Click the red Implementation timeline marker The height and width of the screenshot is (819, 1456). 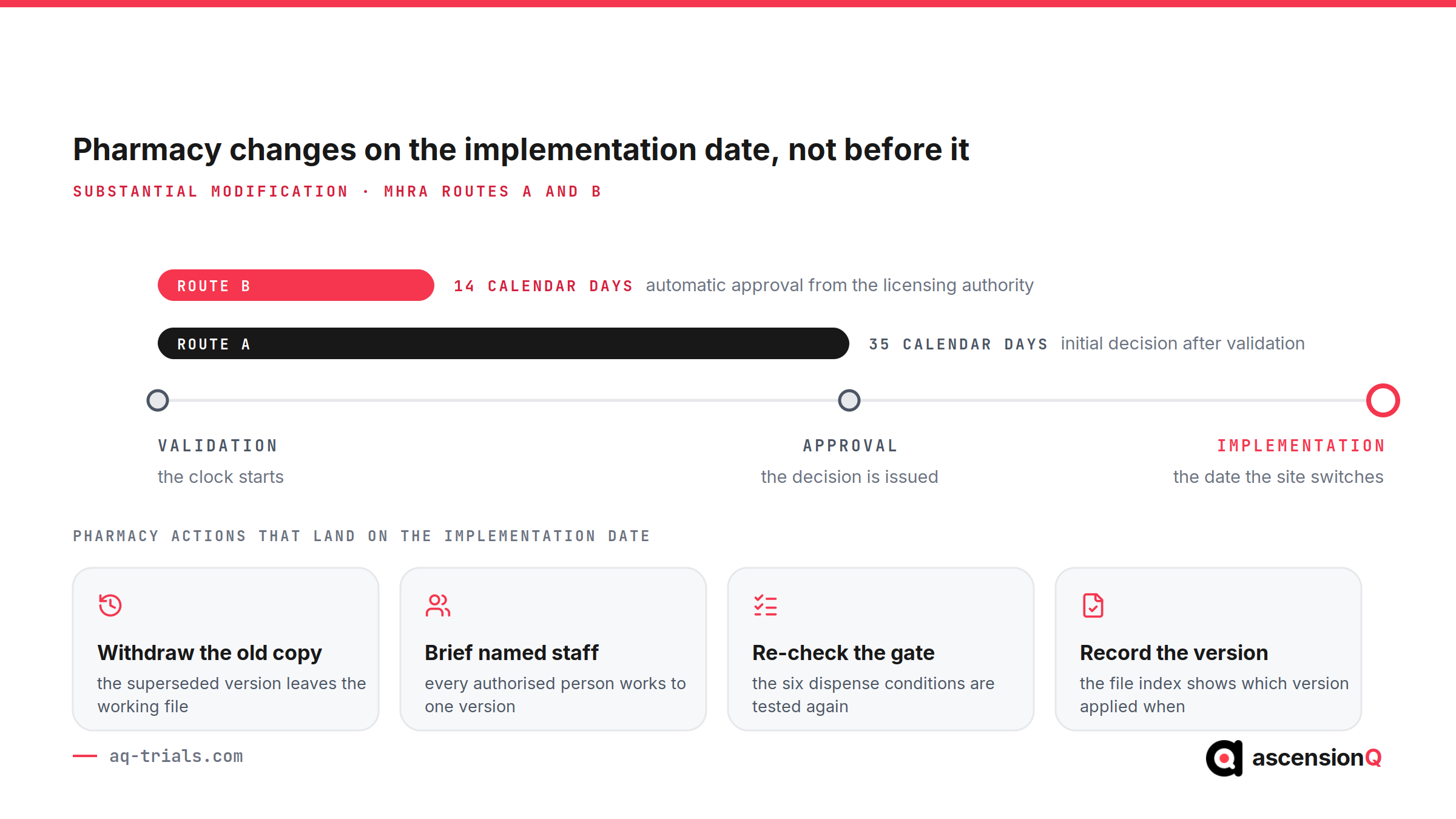(x=1383, y=400)
